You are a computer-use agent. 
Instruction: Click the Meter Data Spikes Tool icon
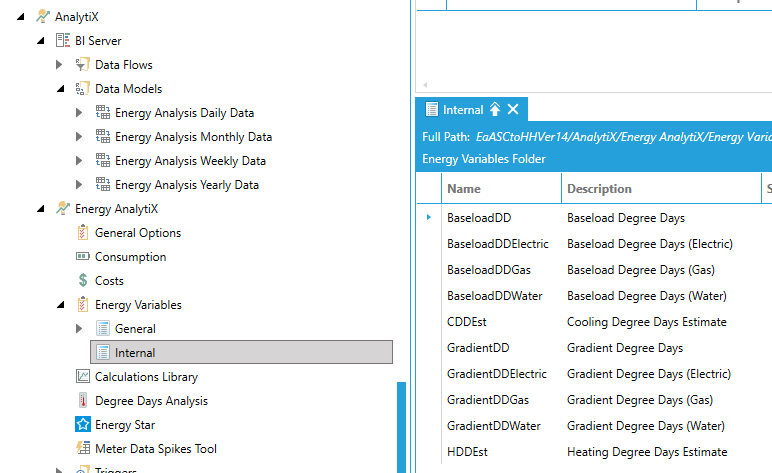(84, 449)
